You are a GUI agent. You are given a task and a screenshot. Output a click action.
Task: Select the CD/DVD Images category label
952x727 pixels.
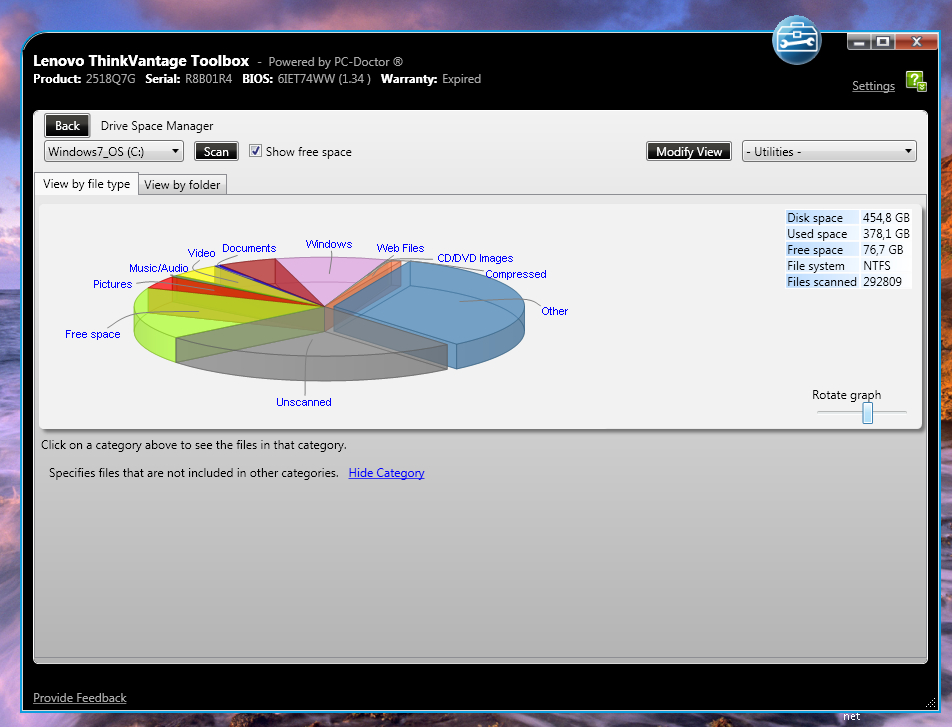point(475,258)
